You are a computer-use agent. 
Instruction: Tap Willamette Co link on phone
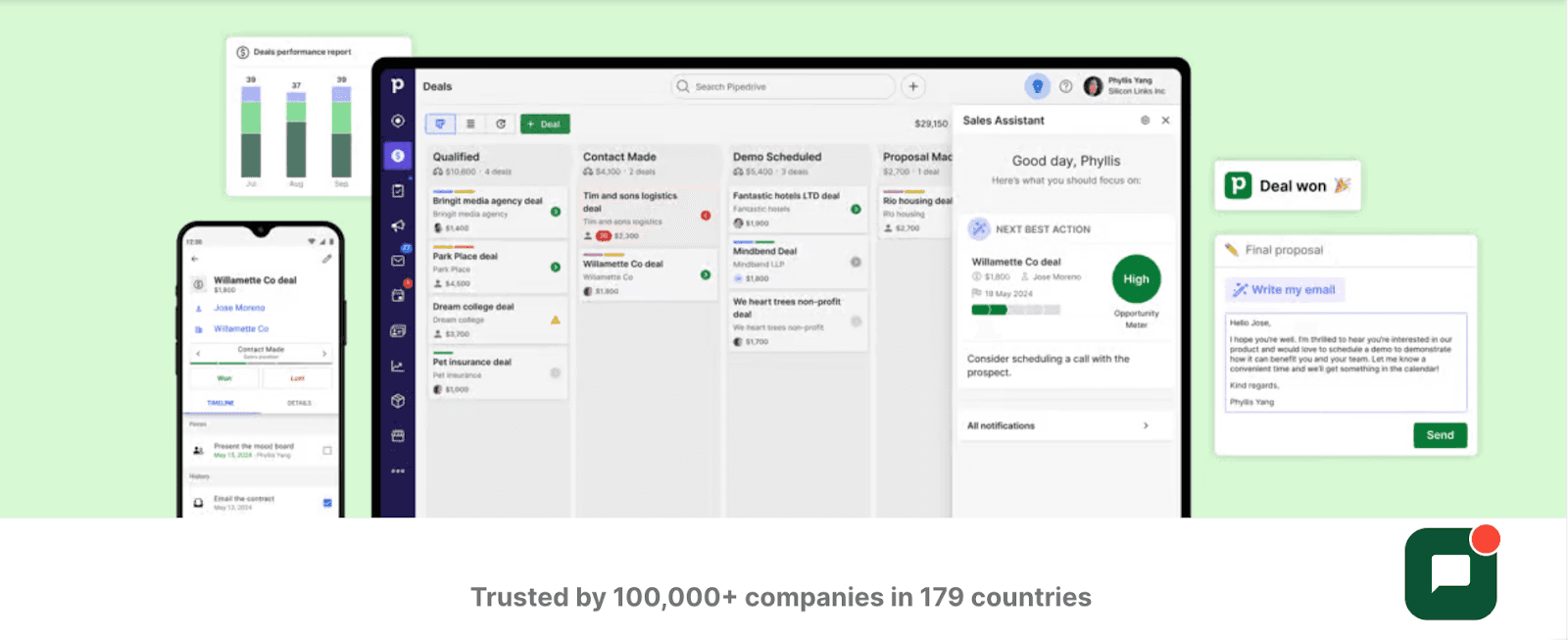241,328
